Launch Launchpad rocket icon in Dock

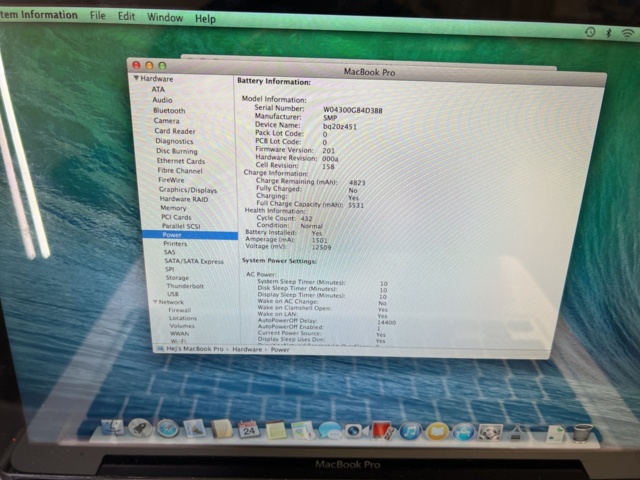140,428
